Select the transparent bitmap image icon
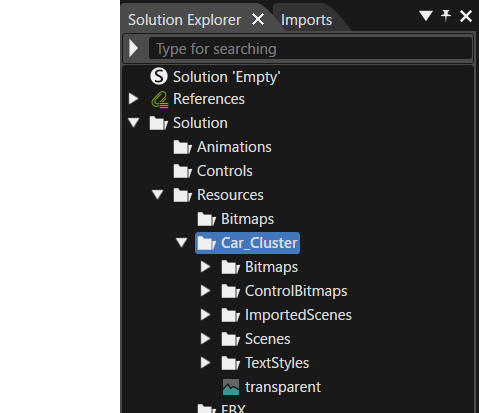479x413 pixels. click(231, 387)
